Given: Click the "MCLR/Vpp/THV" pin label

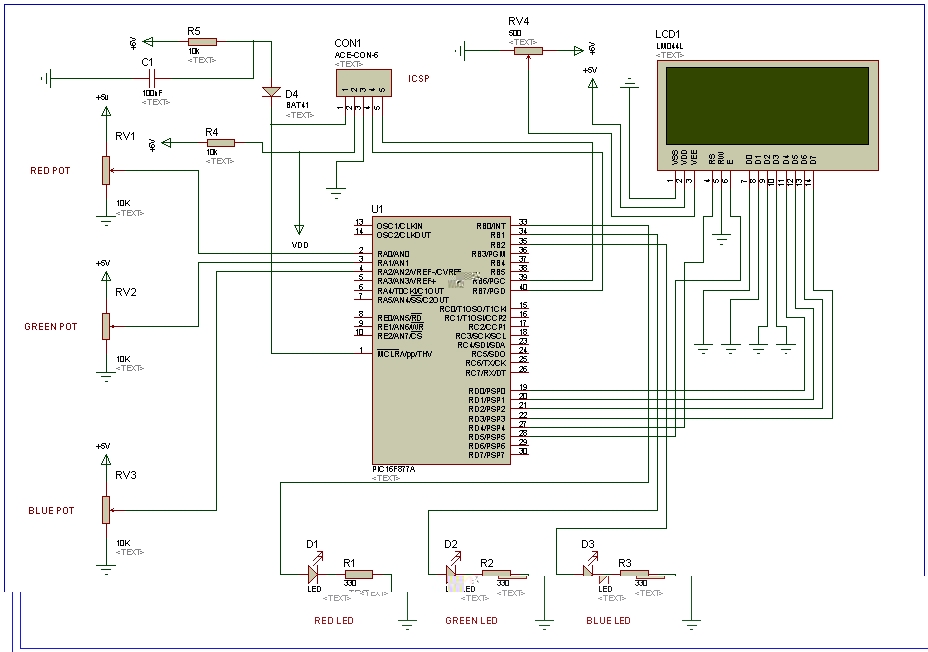Looking at the screenshot, I should [x=405, y=354].
